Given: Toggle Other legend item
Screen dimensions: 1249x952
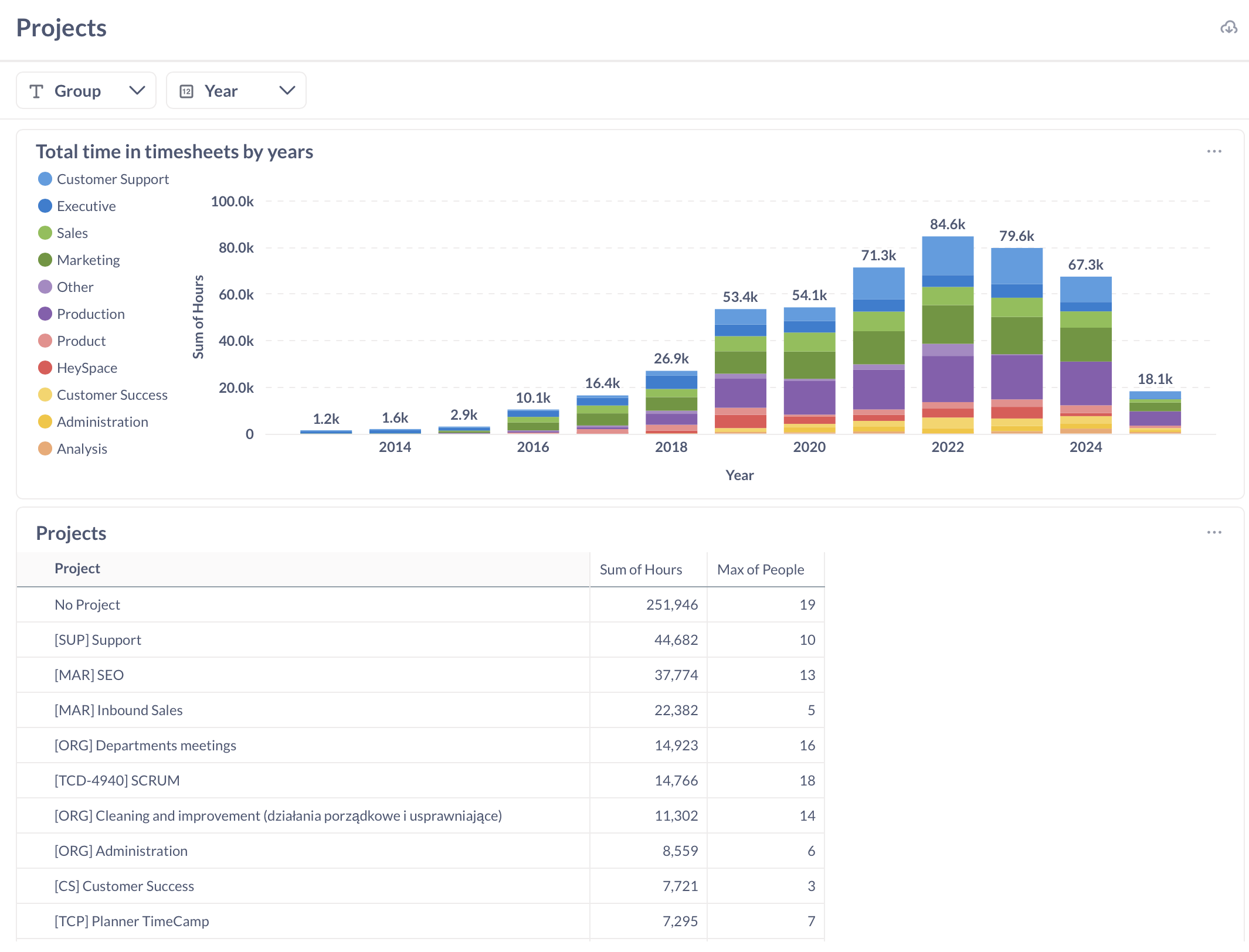Looking at the screenshot, I should tap(66, 287).
